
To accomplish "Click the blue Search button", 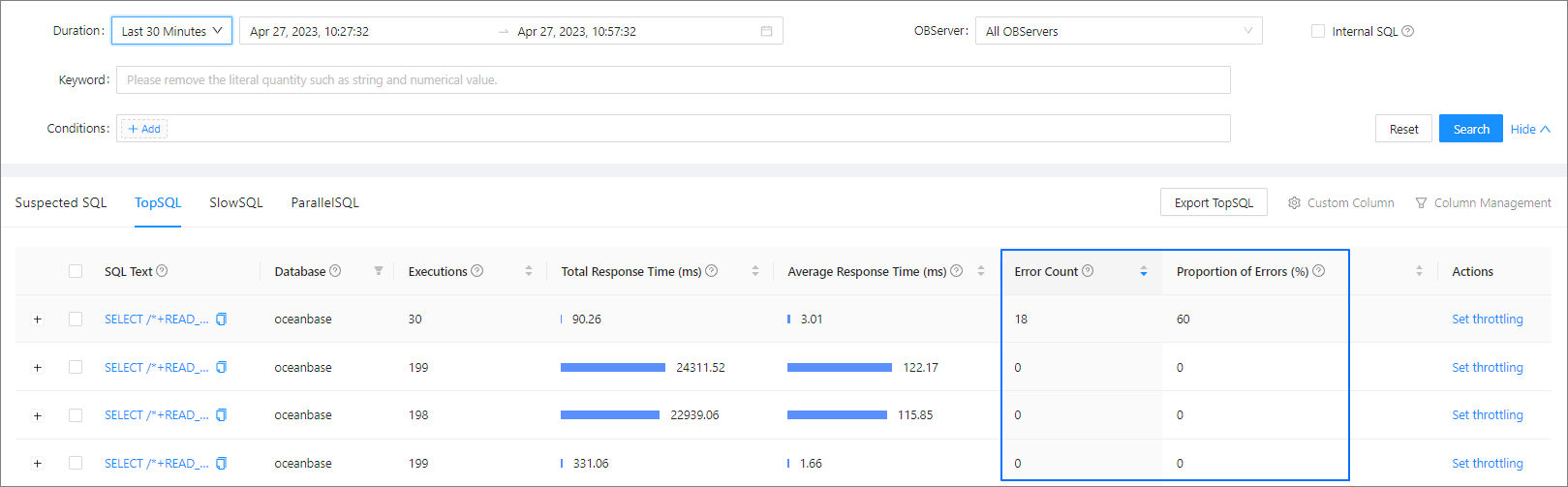I will [1470, 129].
